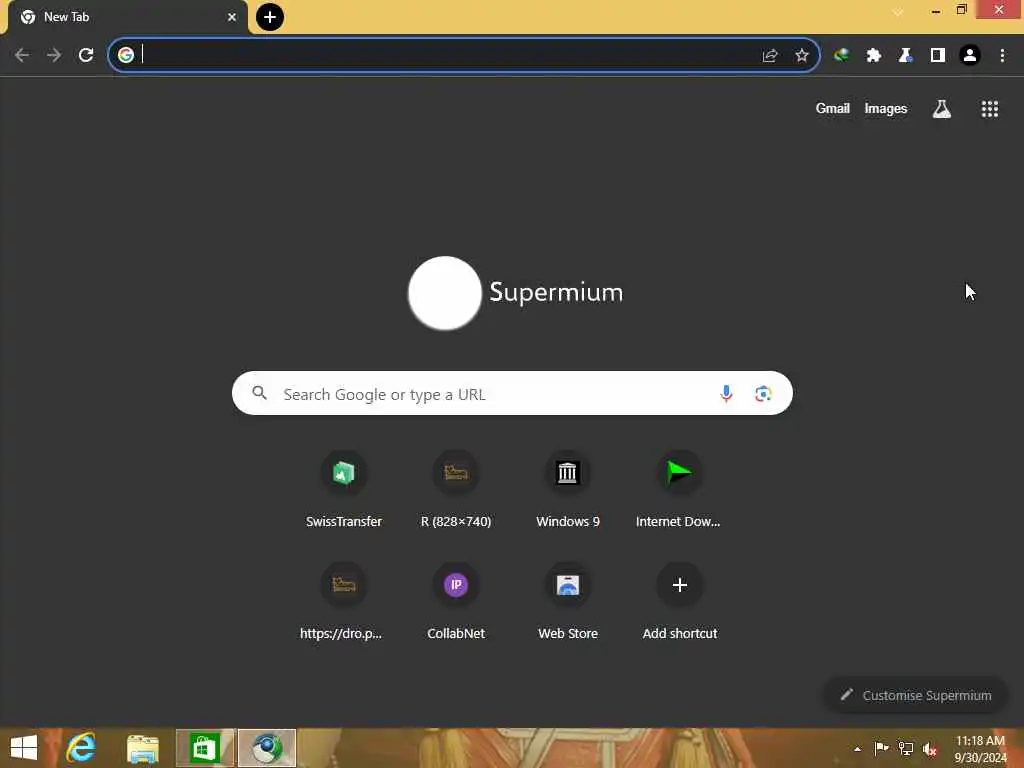Close the New Tab tab
Viewport: 1024px width, 768px height.
coord(232,17)
